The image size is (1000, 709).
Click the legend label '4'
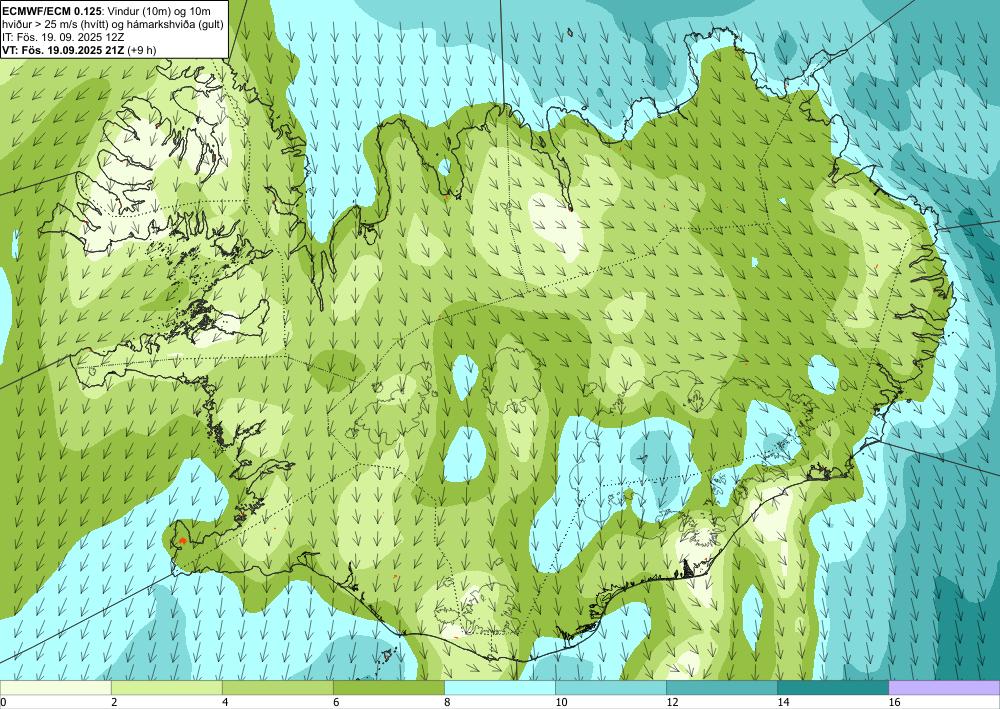pos(224,702)
